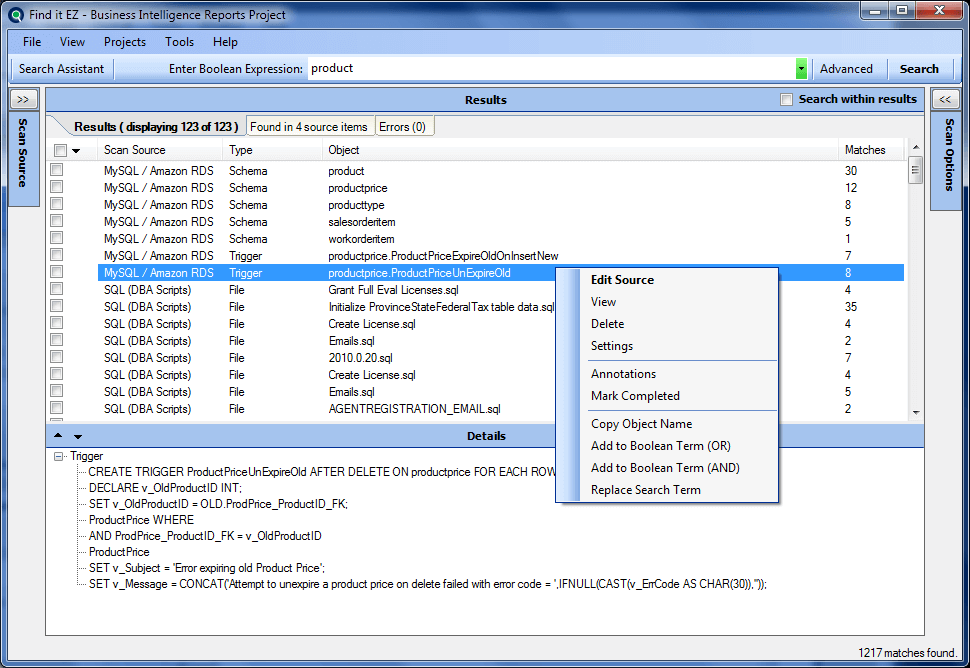Toggle the header select-all checkbox
970x668 pixels.
60,150
